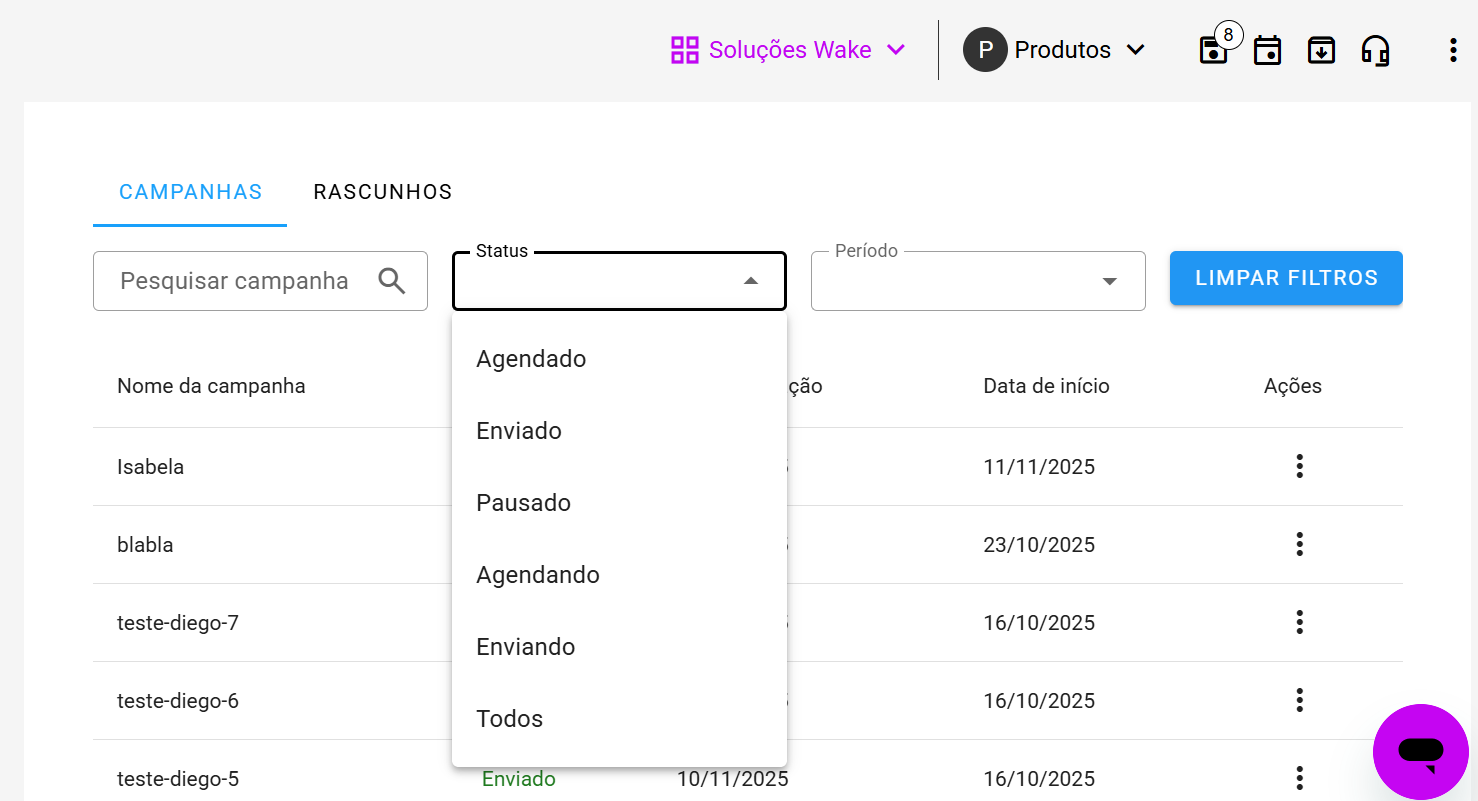Click the Limpar Filtros button
Screen dimensions: 1478x801
tap(1286, 278)
